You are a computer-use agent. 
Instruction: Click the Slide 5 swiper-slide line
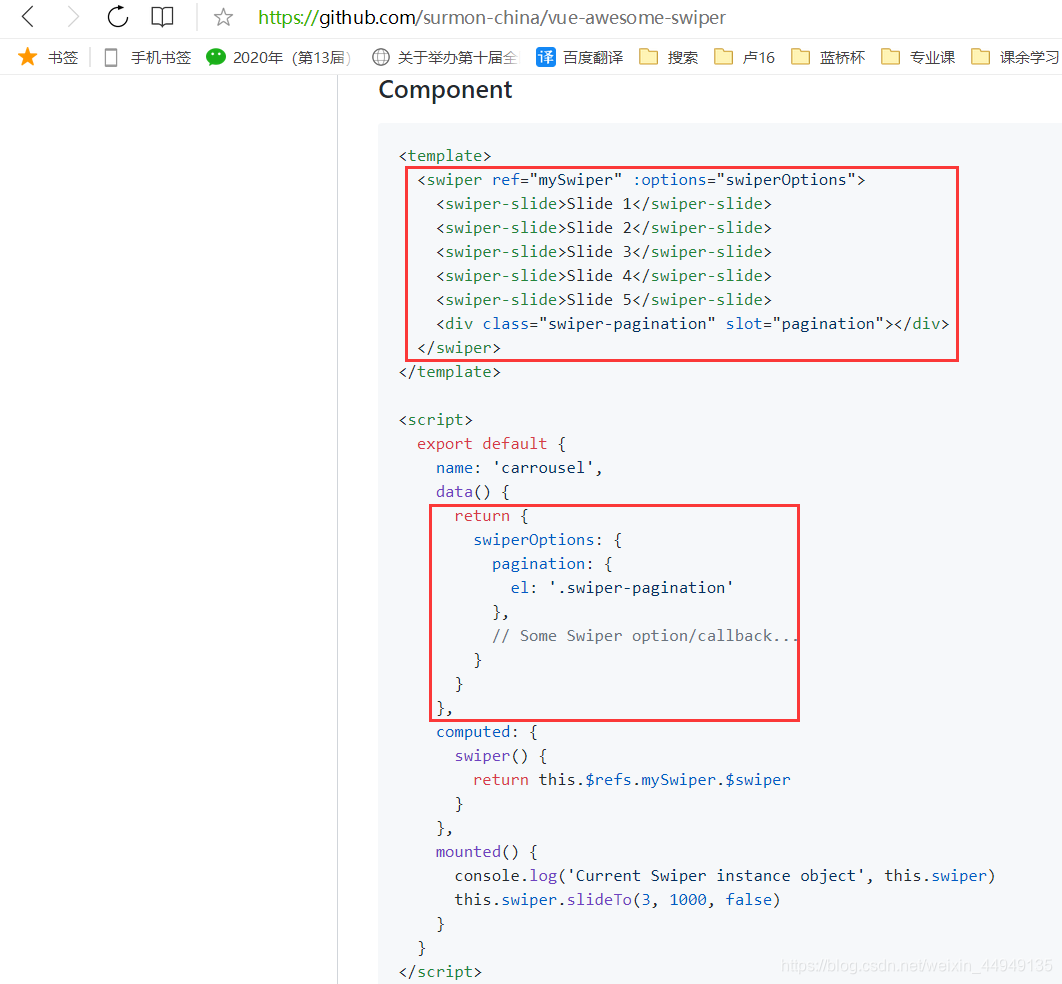603,300
